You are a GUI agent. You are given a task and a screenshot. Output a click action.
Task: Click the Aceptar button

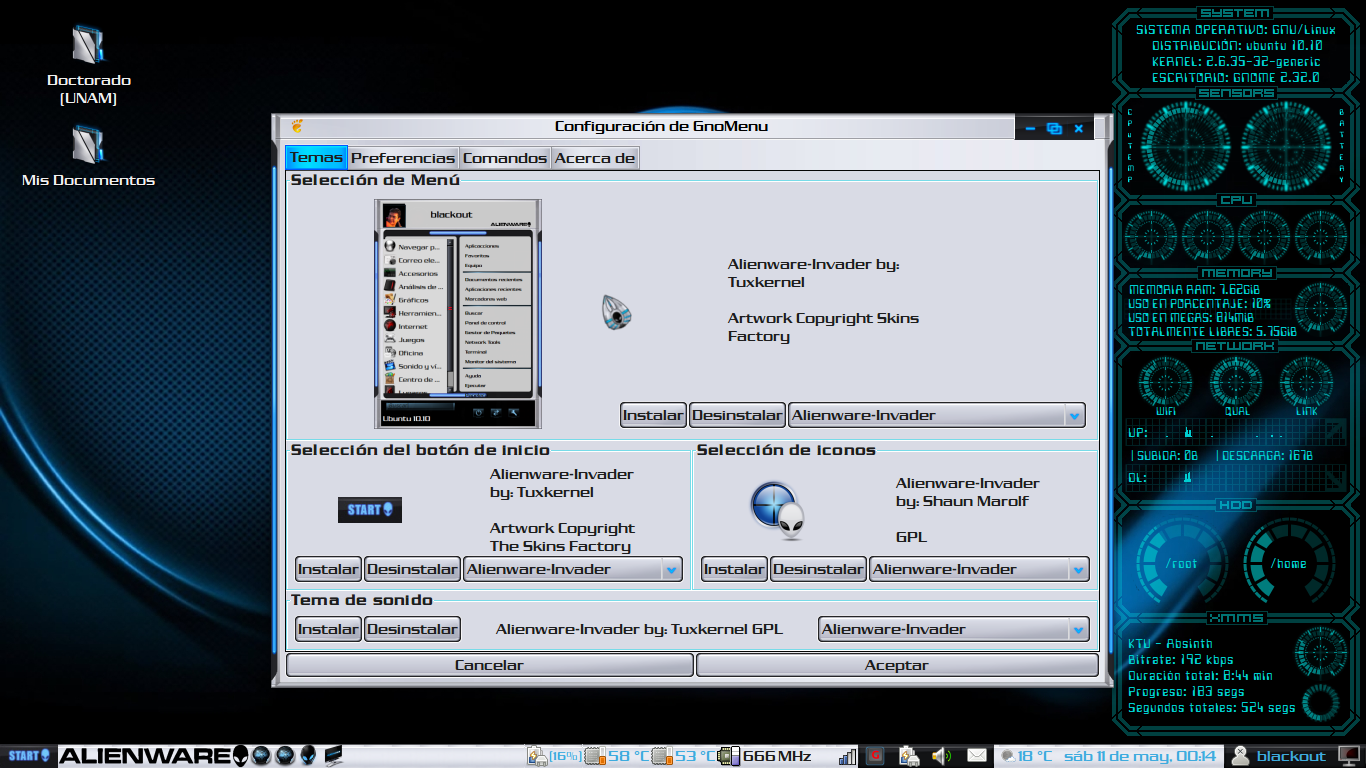pos(897,665)
